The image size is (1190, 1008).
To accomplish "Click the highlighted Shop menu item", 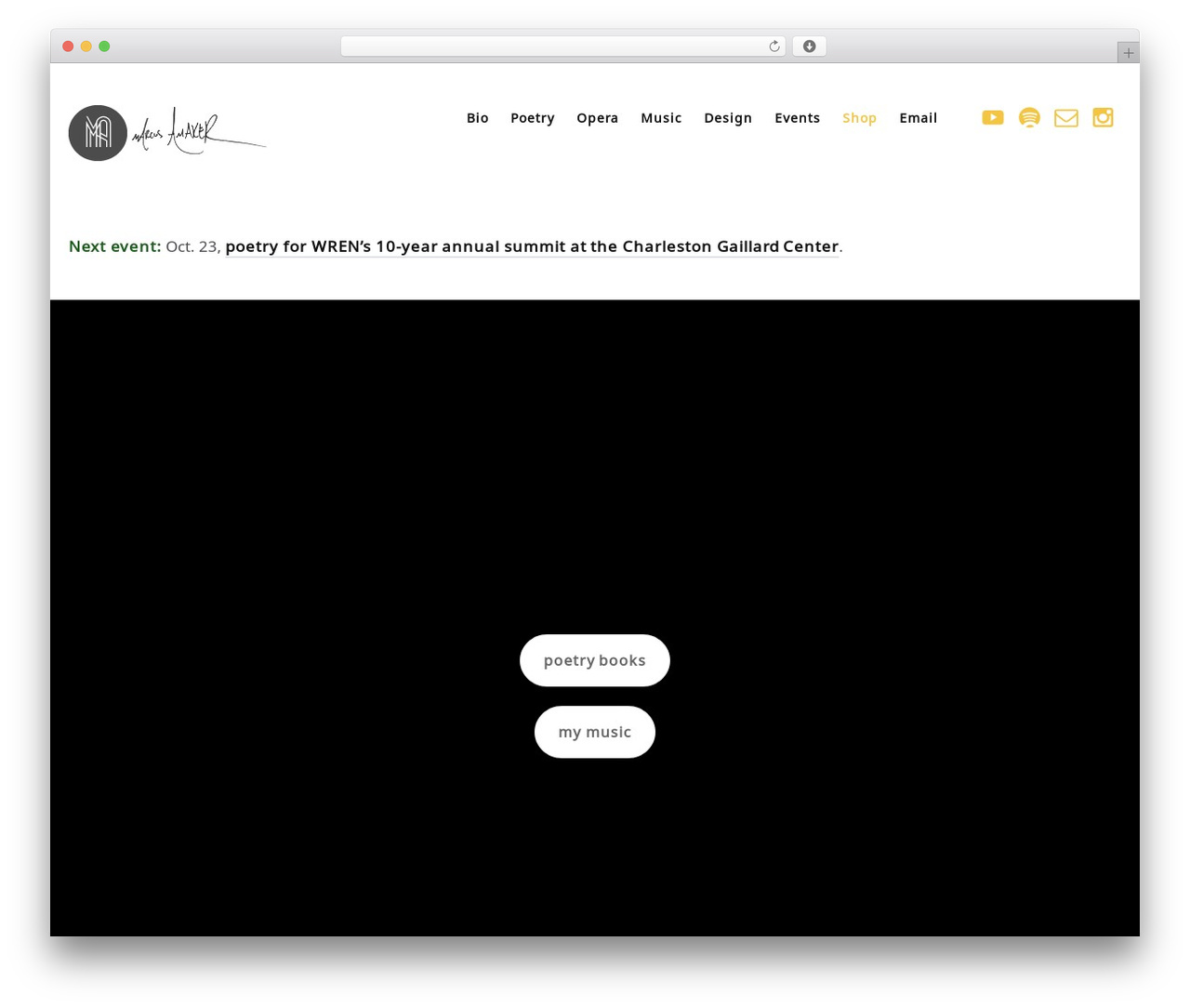I will click(860, 118).
